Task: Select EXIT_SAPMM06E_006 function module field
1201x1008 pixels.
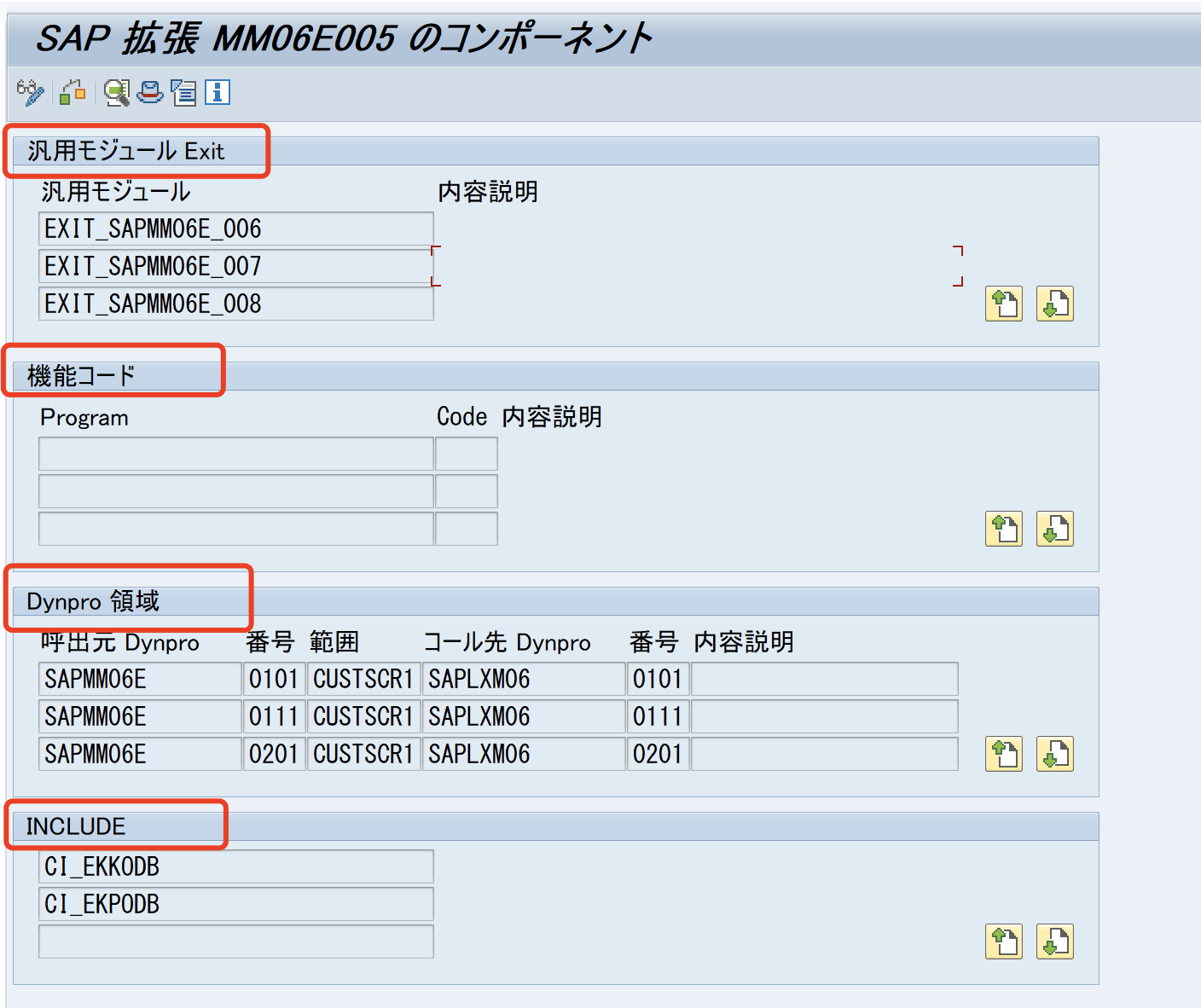Action: tap(235, 229)
